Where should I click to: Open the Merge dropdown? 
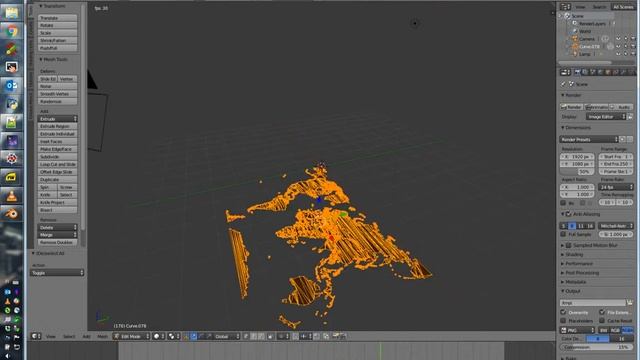point(58,235)
